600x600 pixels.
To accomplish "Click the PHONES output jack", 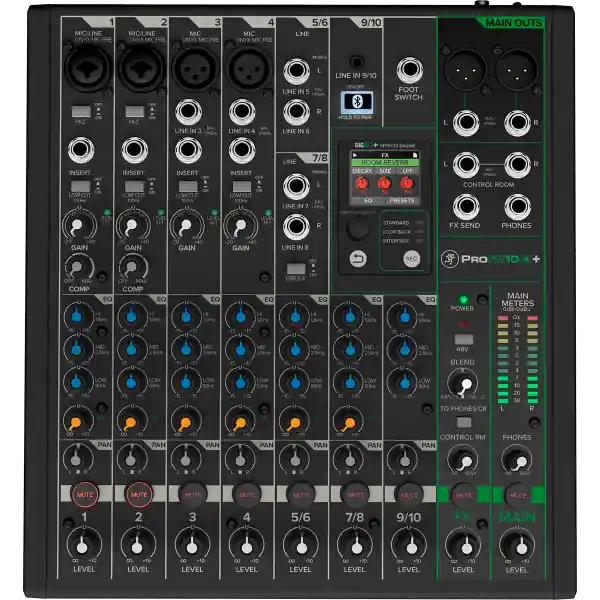I will [517, 207].
